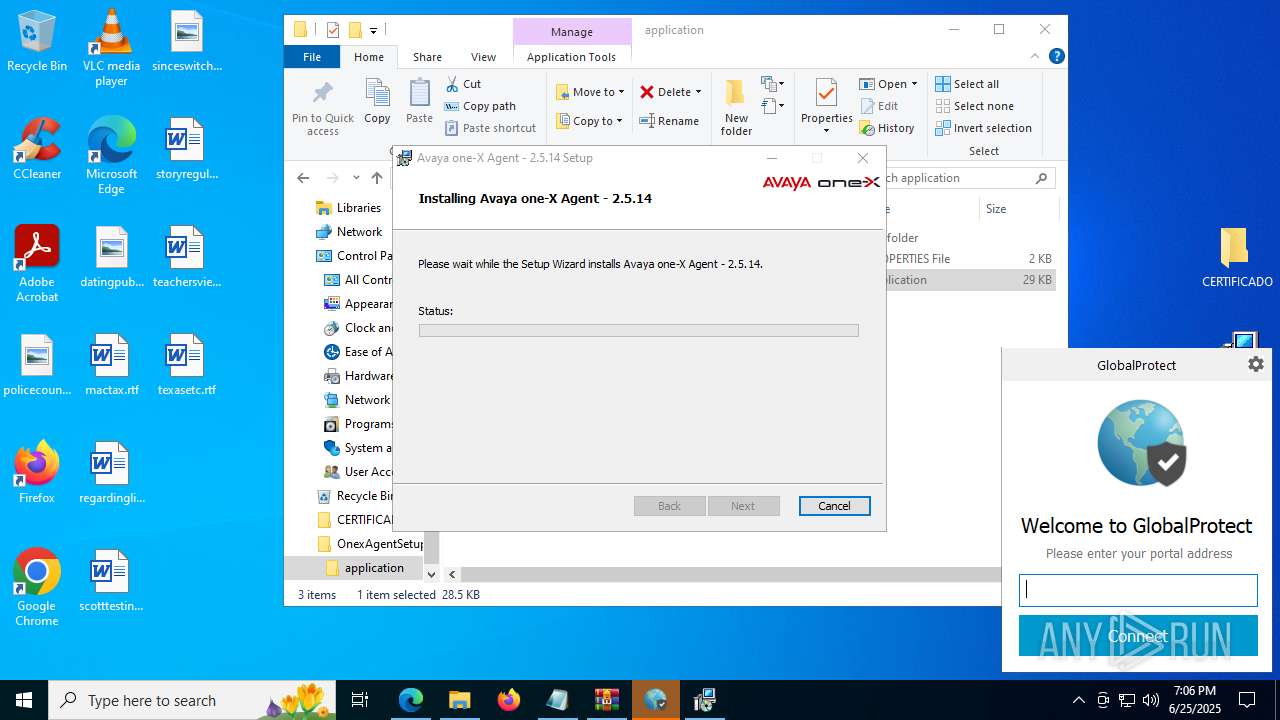Click the Cut icon in the ribbon

click(x=463, y=84)
